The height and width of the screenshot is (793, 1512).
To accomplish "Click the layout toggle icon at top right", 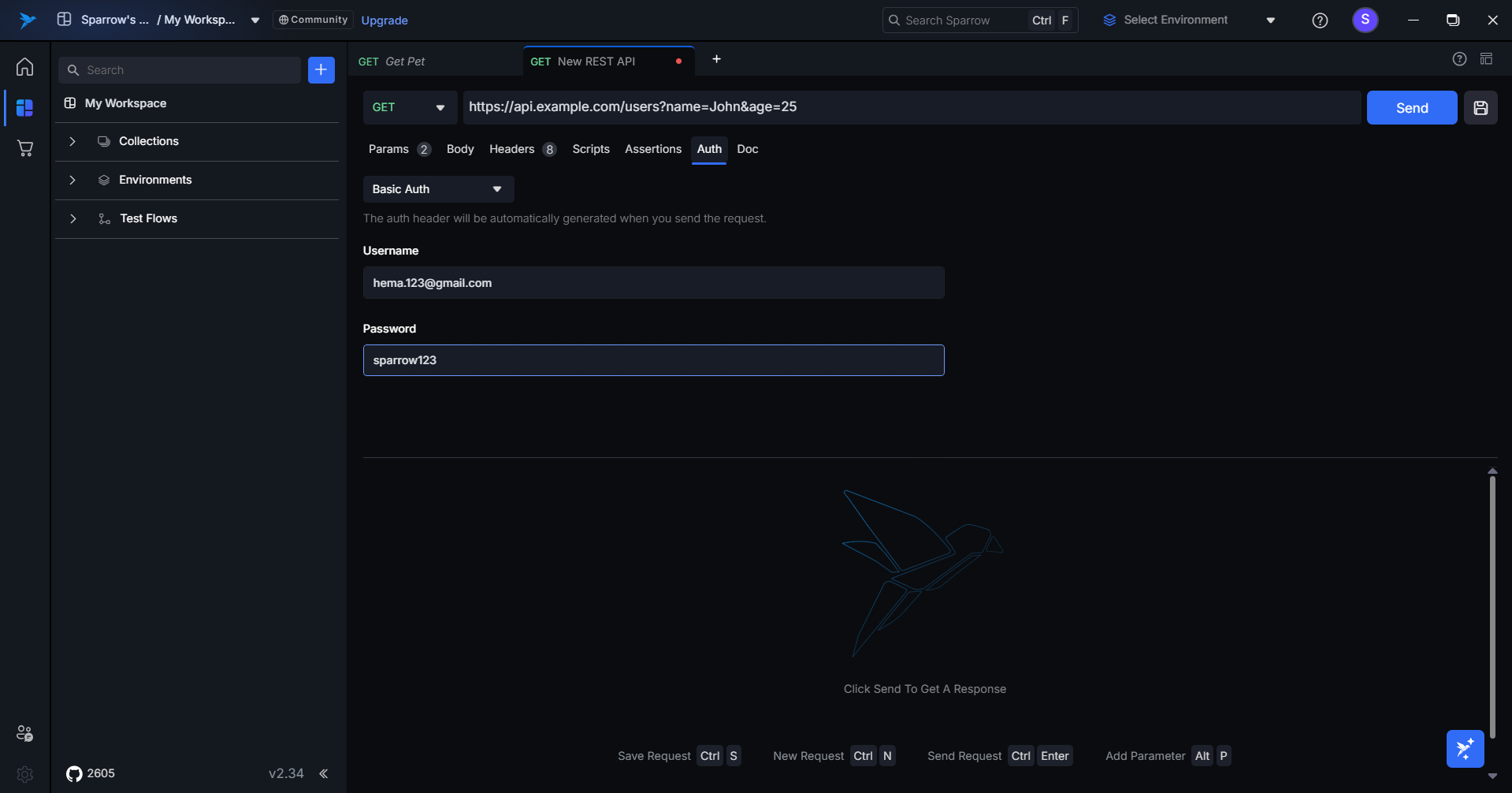I will tap(1486, 59).
